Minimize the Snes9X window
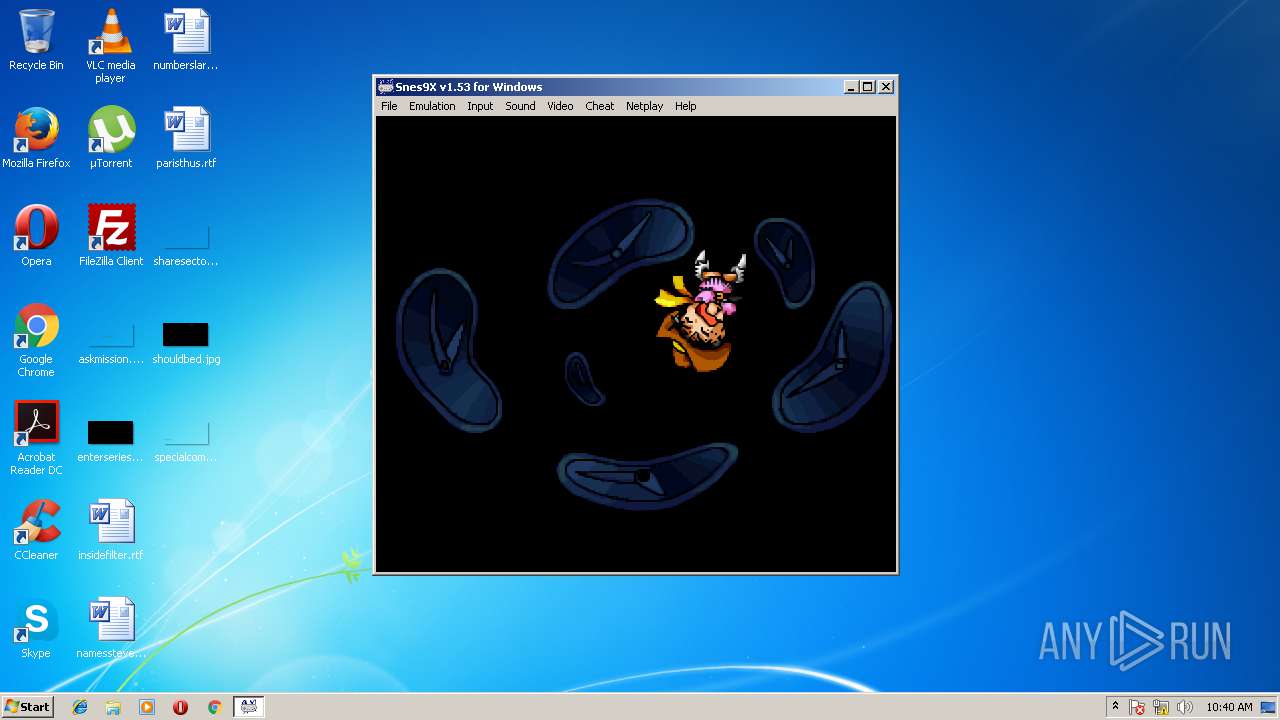Image resolution: width=1280 pixels, height=720 pixels. pos(851,87)
